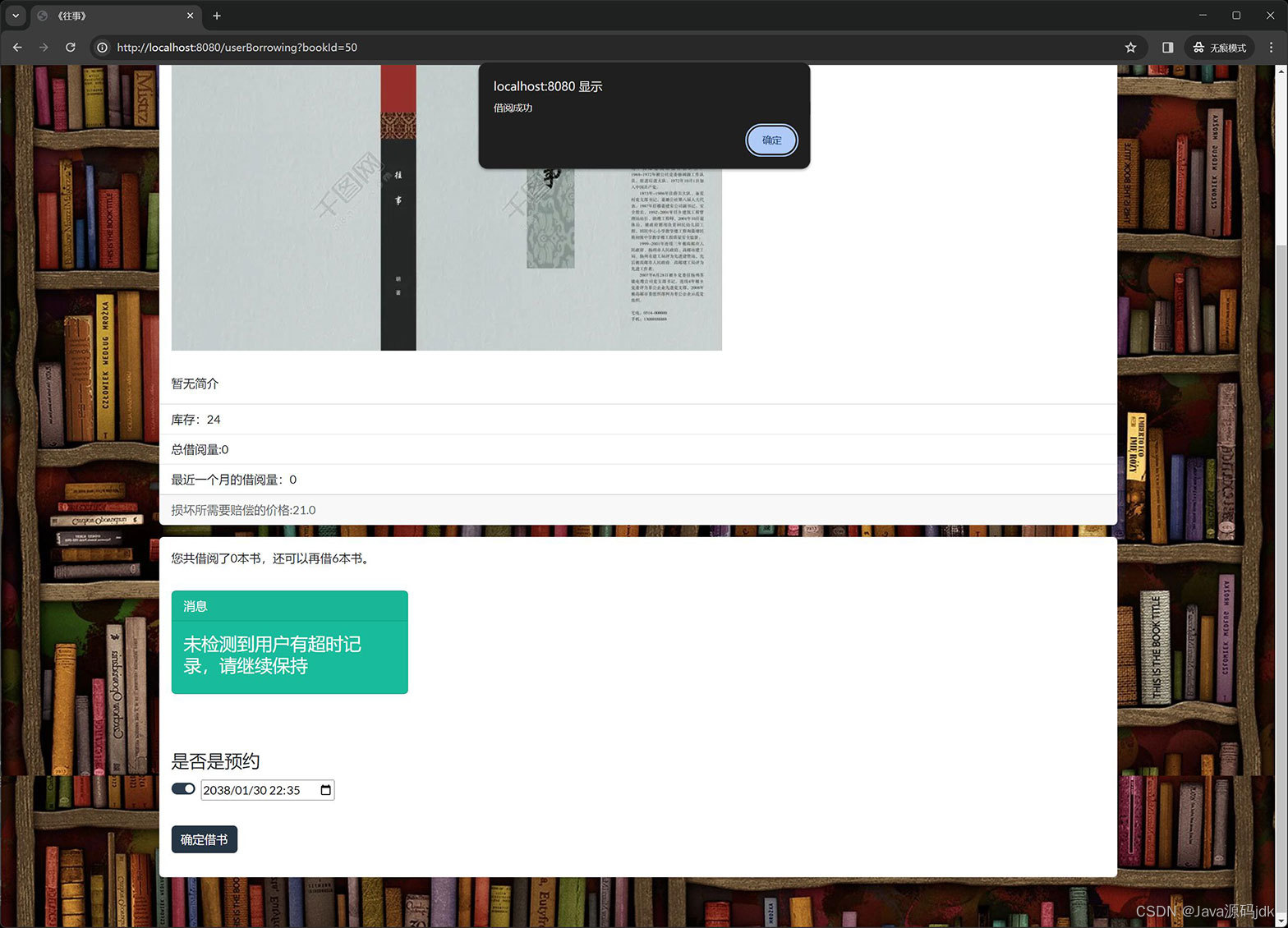Click the 消息 card header
1288x928 pixels.
coord(290,606)
